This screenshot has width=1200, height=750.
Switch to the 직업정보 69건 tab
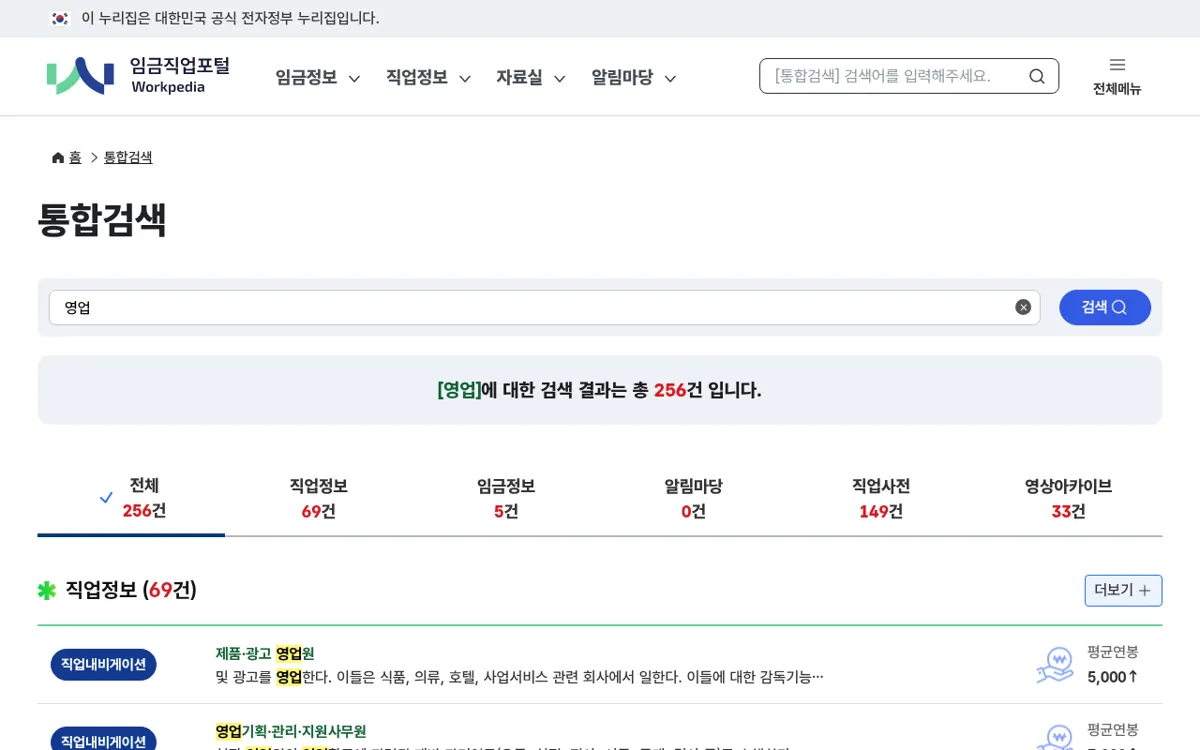(318, 498)
